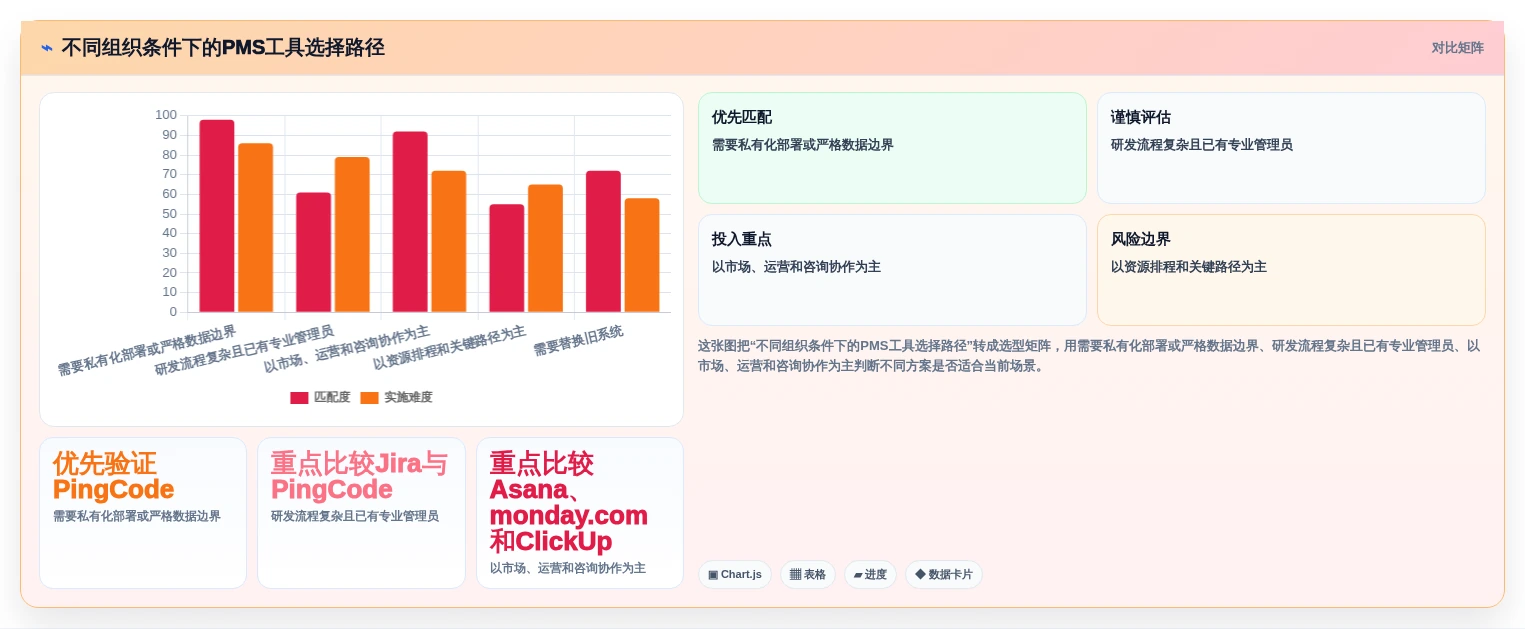Select the 数据卡片 tag chip

[x=944, y=575]
